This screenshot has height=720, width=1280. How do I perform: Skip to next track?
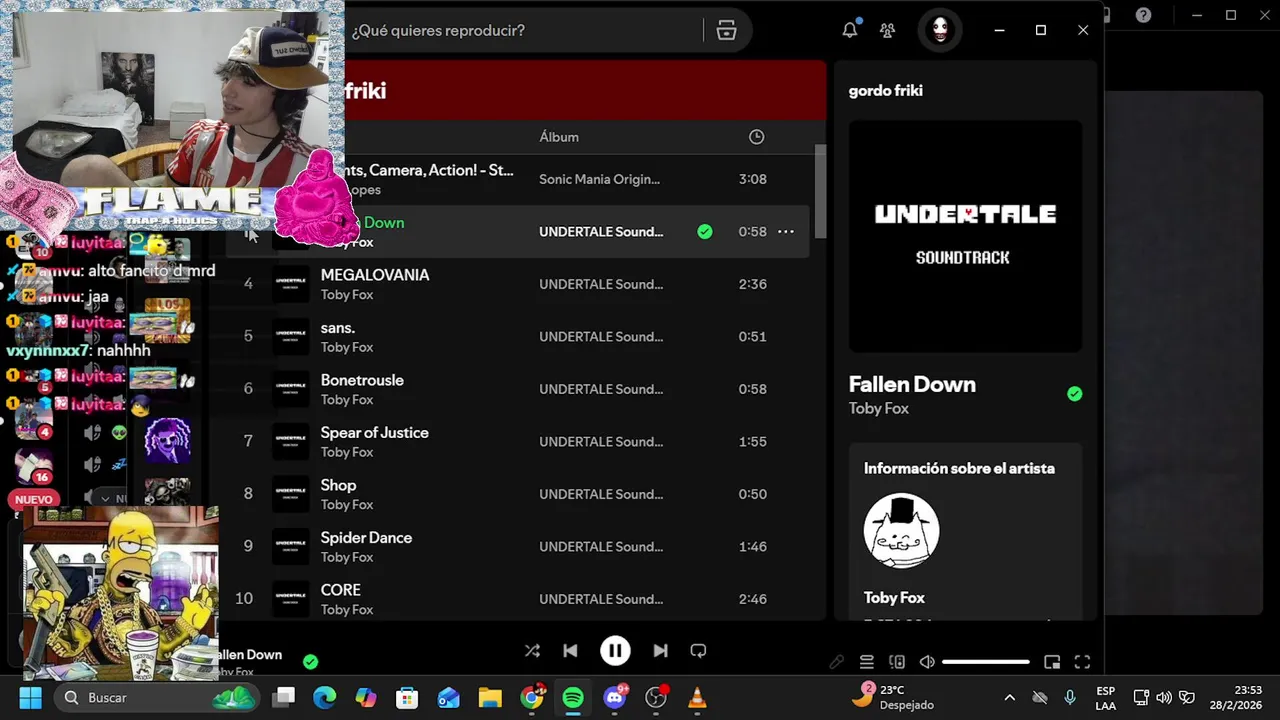pos(660,651)
